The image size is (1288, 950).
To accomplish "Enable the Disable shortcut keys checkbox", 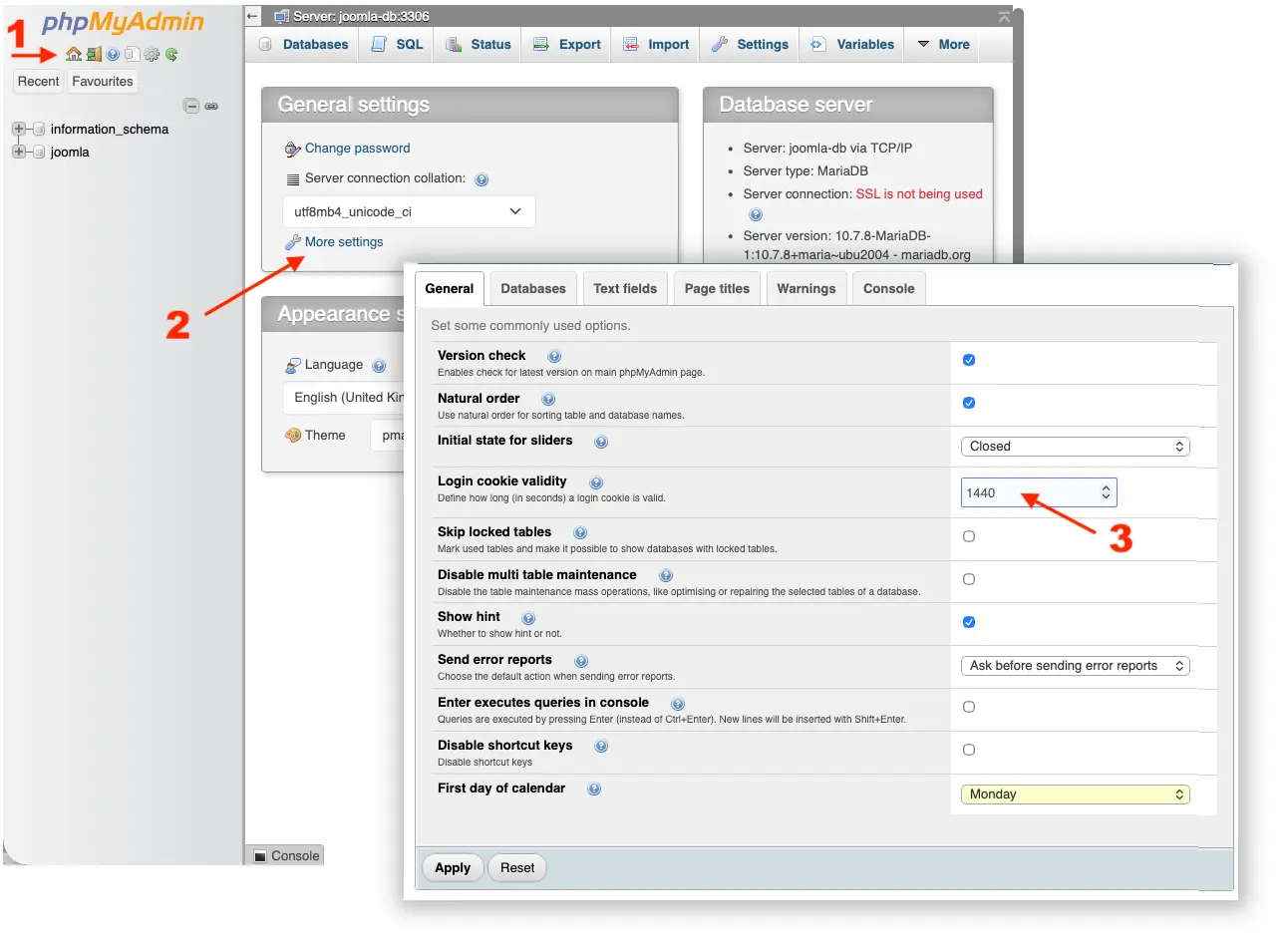I will (969, 750).
